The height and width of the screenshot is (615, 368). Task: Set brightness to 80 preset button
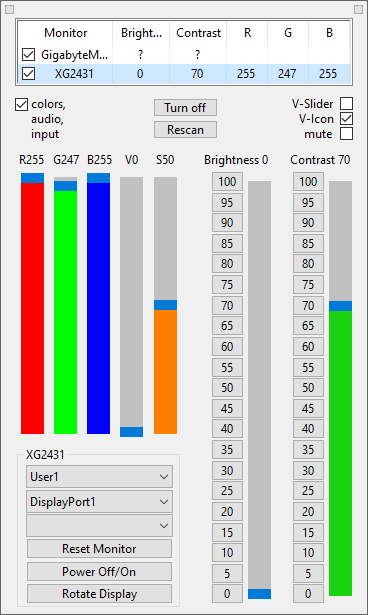point(227,264)
